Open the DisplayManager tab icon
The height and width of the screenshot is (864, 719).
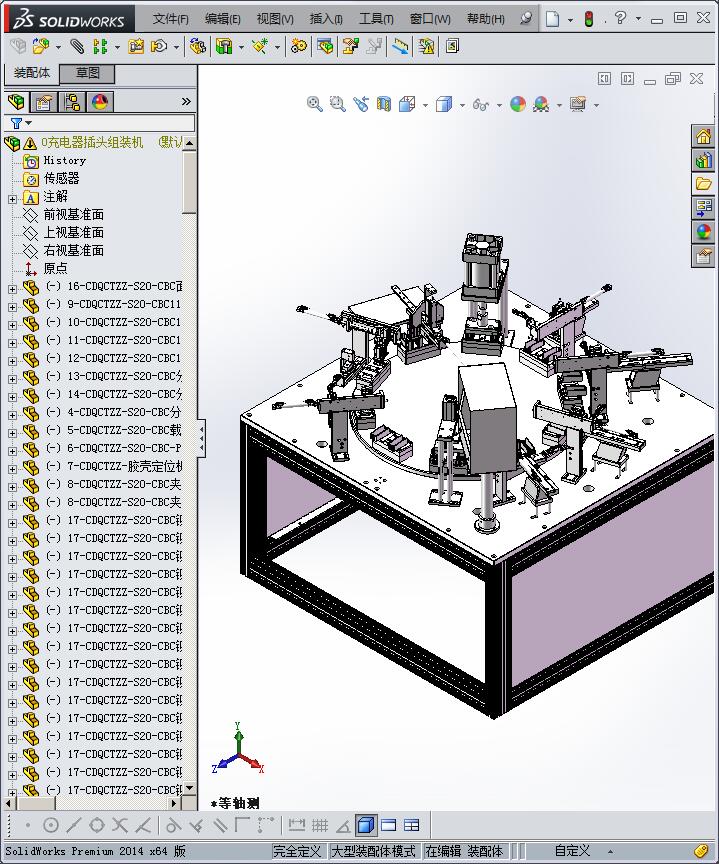pos(100,102)
